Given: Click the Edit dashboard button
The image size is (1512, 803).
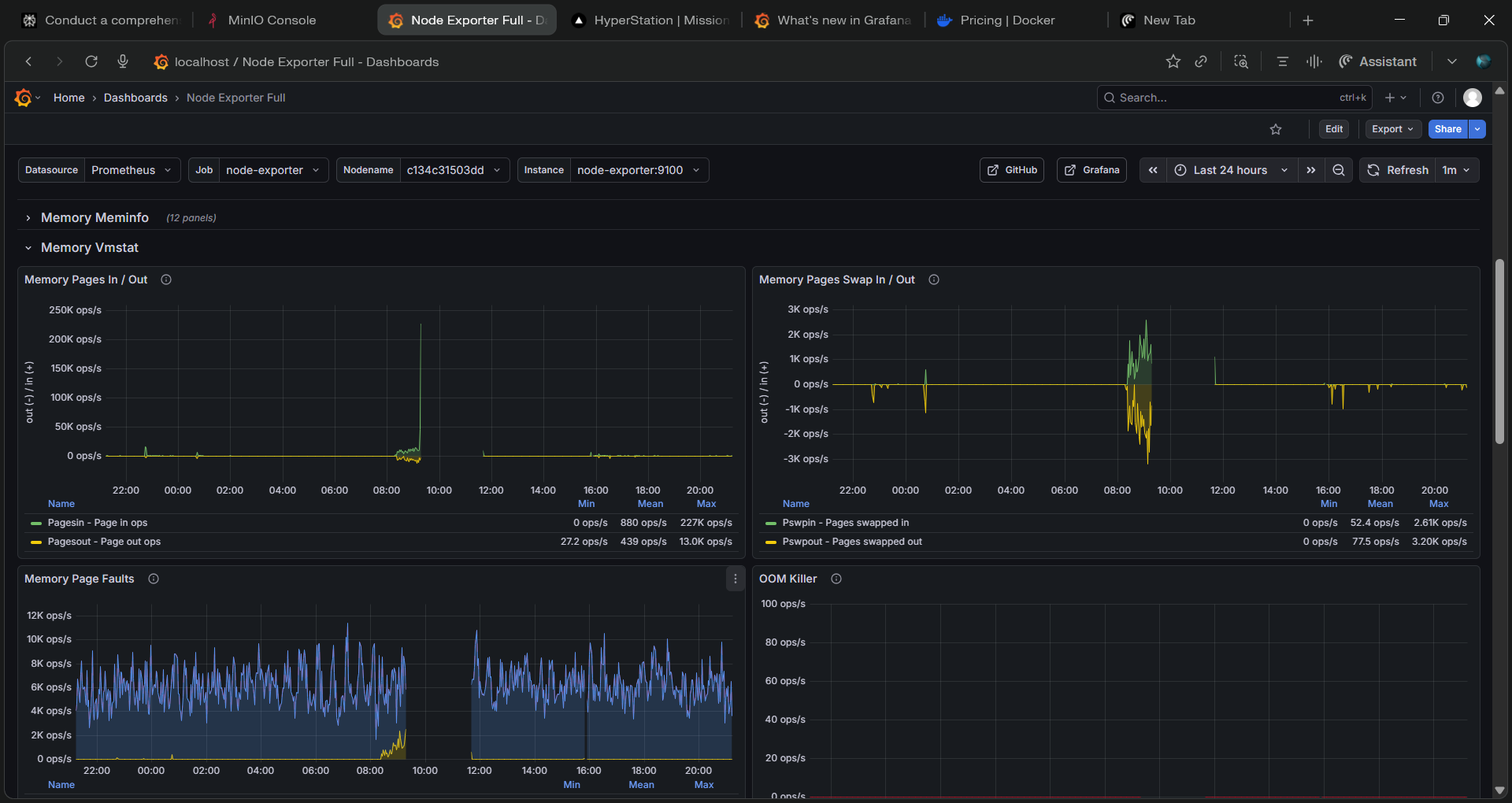Looking at the screenshot, I should pyautogui.click(x=1334, y=129).
